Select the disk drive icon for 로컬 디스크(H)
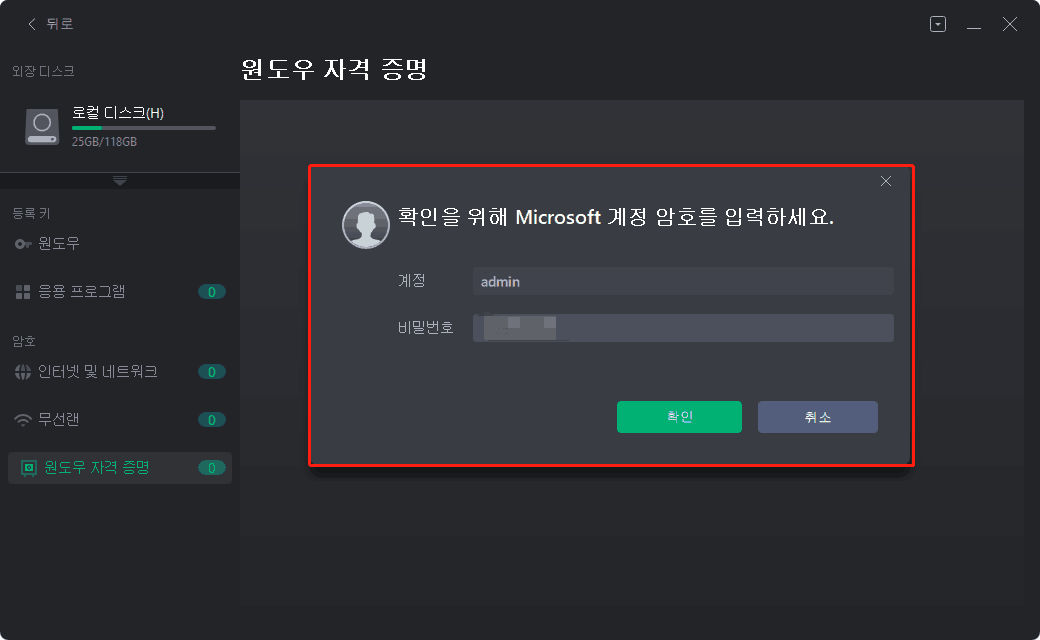Screen dimensions: 1040x640 click(41, 127)
